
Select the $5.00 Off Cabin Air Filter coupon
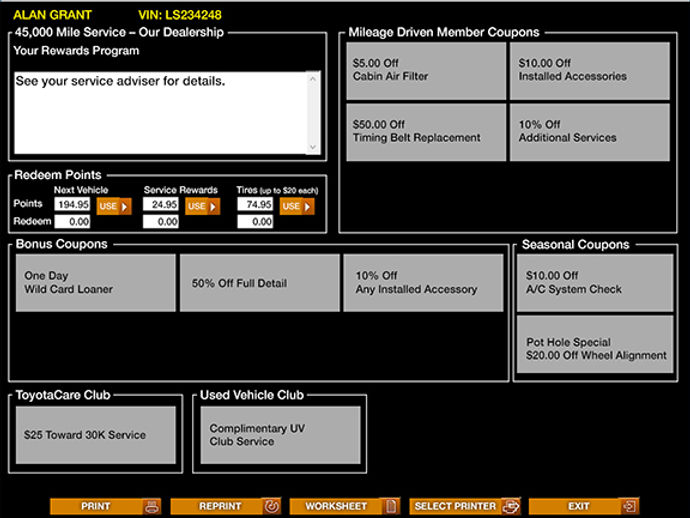tap(426, 71)
